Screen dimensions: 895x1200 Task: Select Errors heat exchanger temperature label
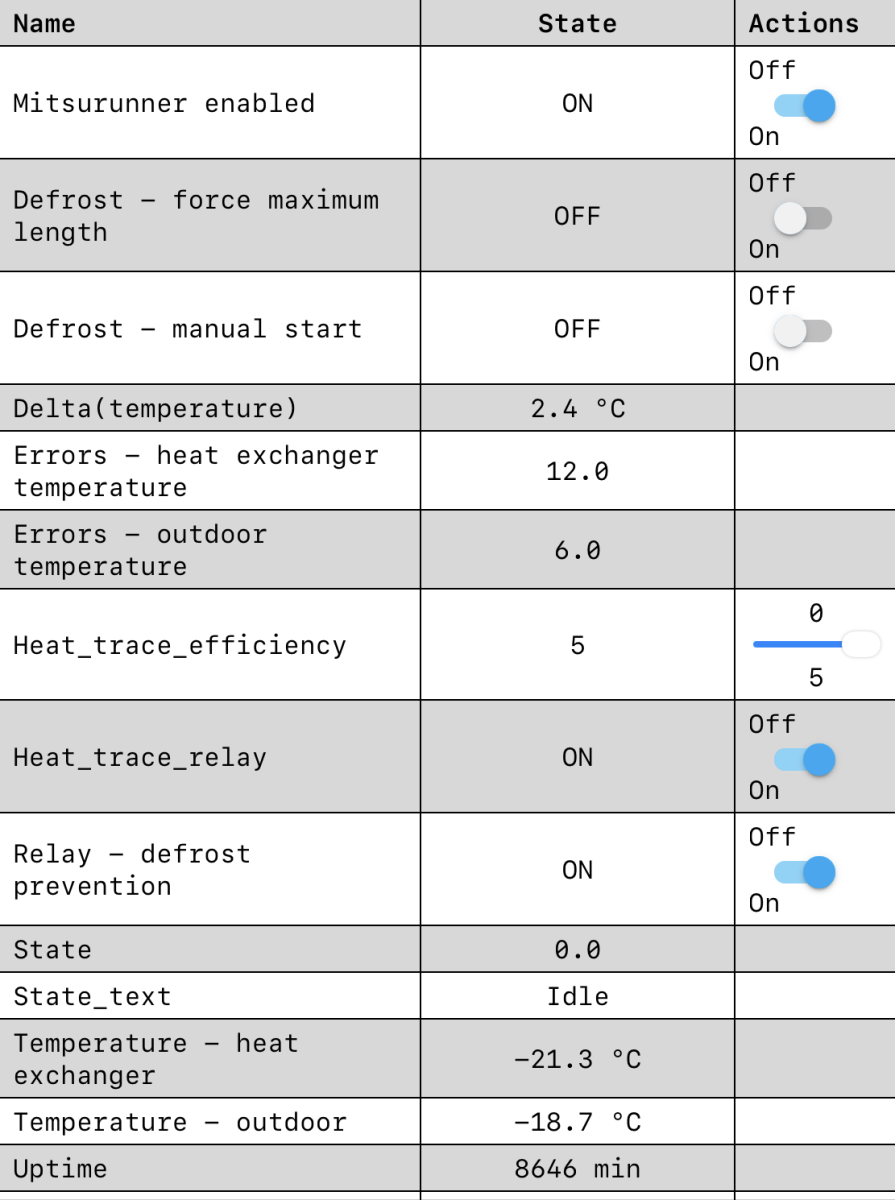pyautogui.click(x=196, y=471)
